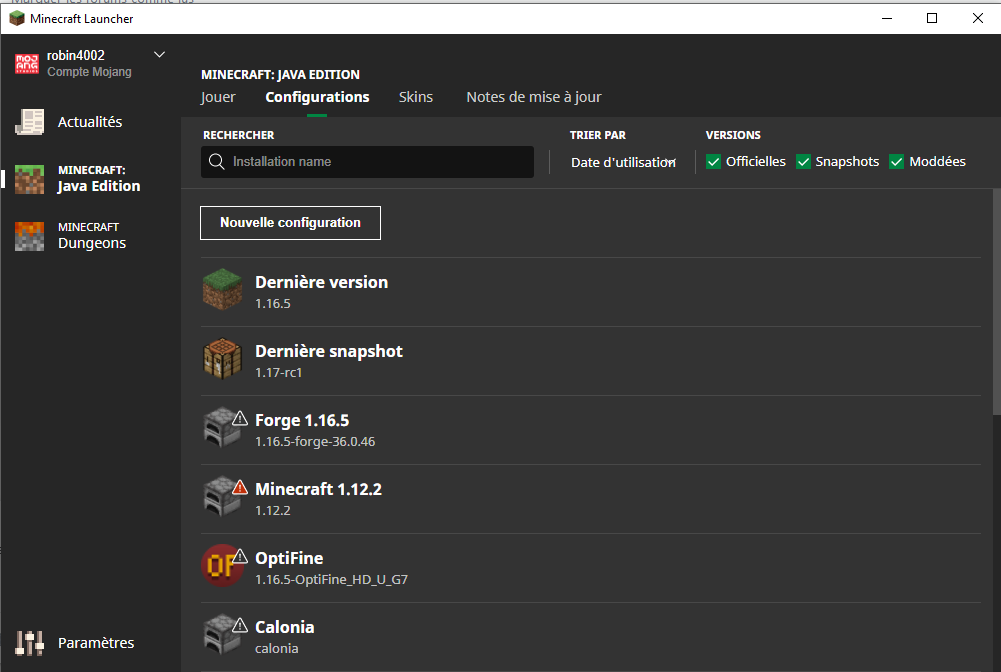Click the warning triangle on Calonia
1001x672 pixels.
point(240,625)
